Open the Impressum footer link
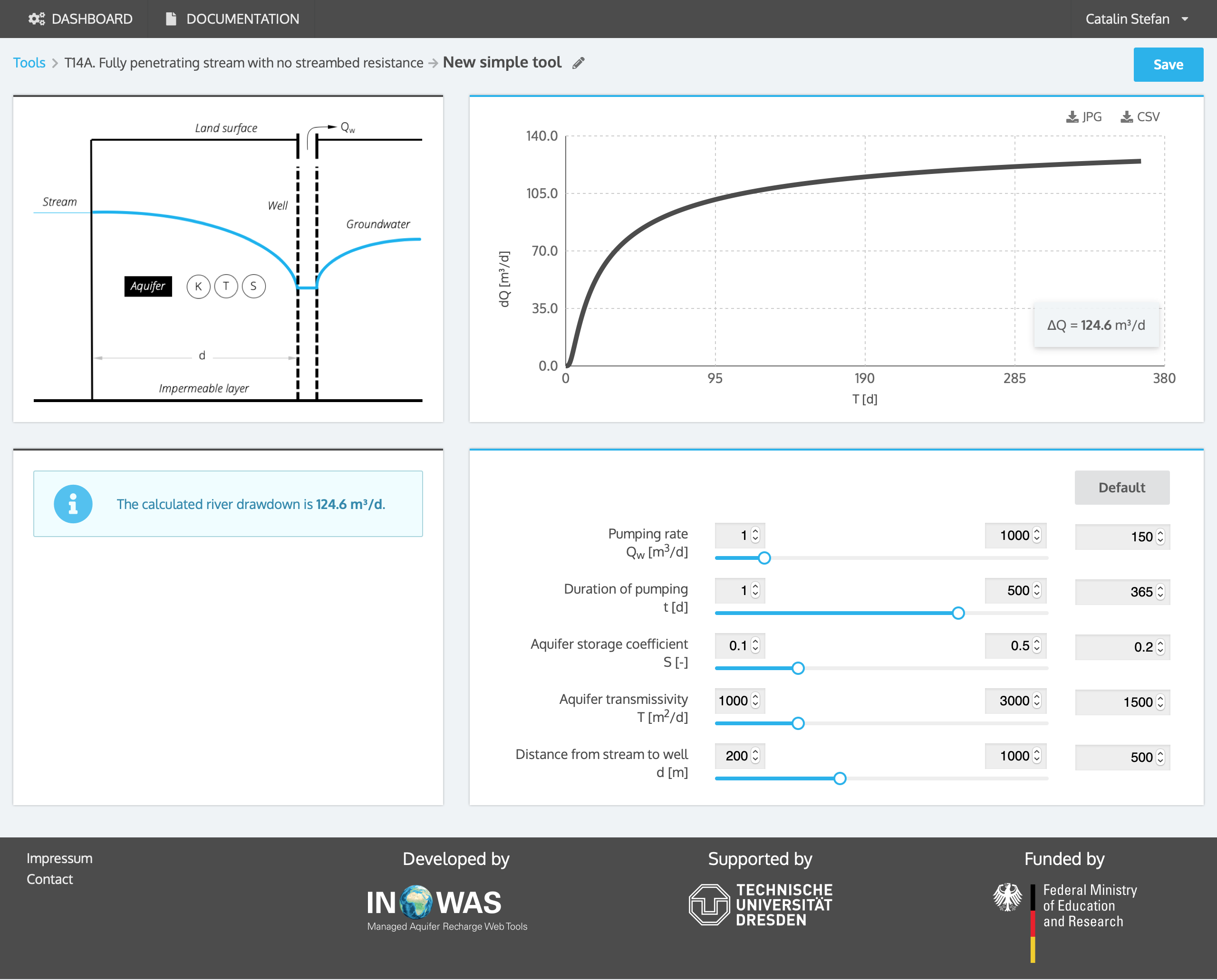The height and width of the screenshot is (980, 1217). coord(59,858)
